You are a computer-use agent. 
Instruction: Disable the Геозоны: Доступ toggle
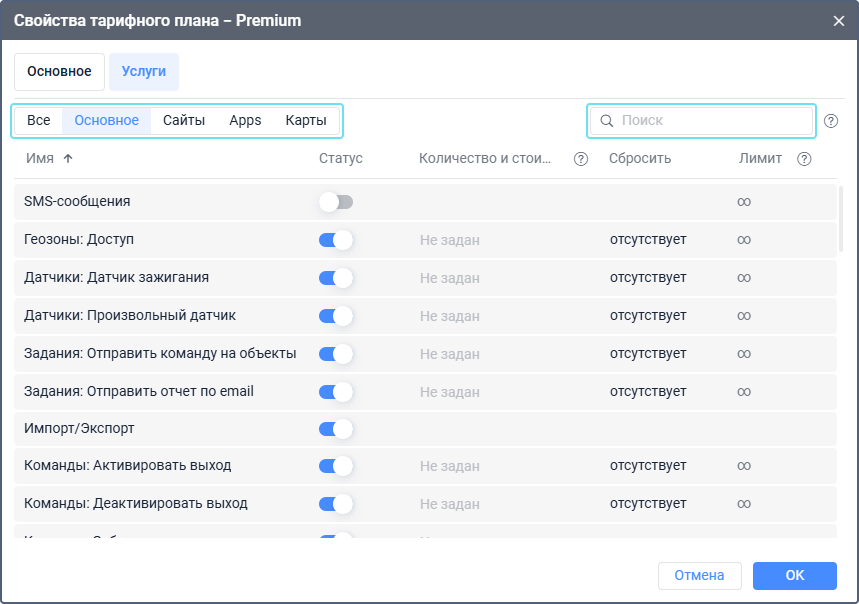click(x=336, y=240)
